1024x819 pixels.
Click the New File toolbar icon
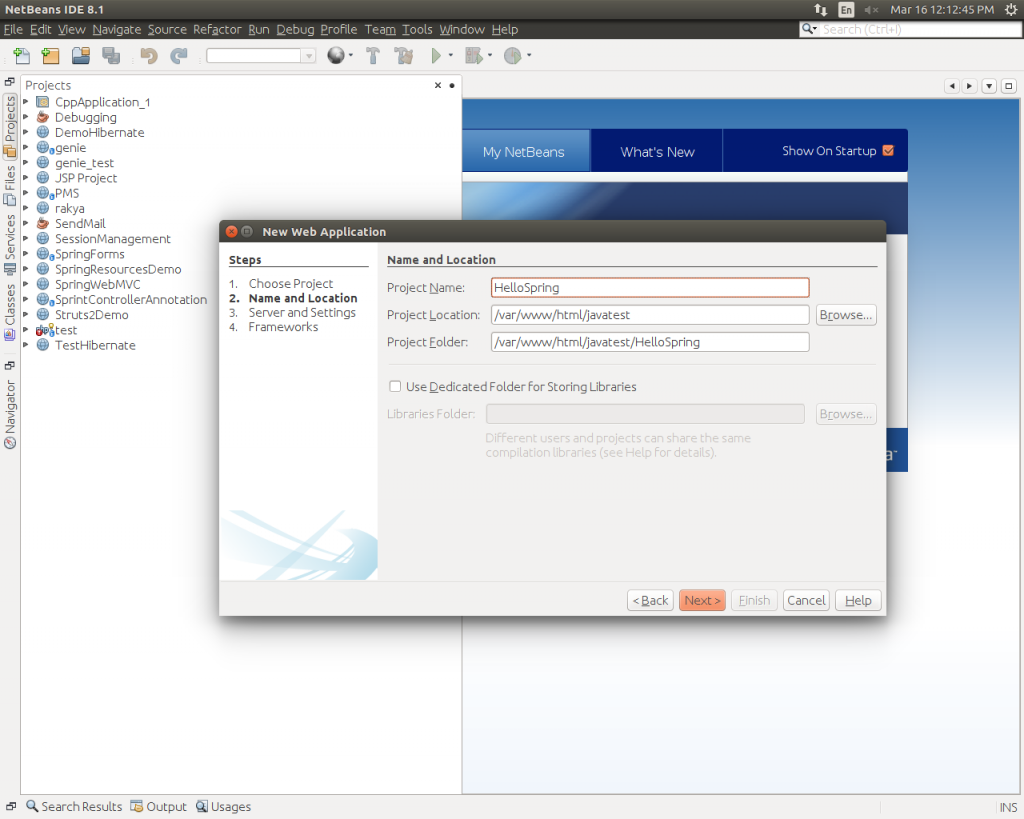21,56
